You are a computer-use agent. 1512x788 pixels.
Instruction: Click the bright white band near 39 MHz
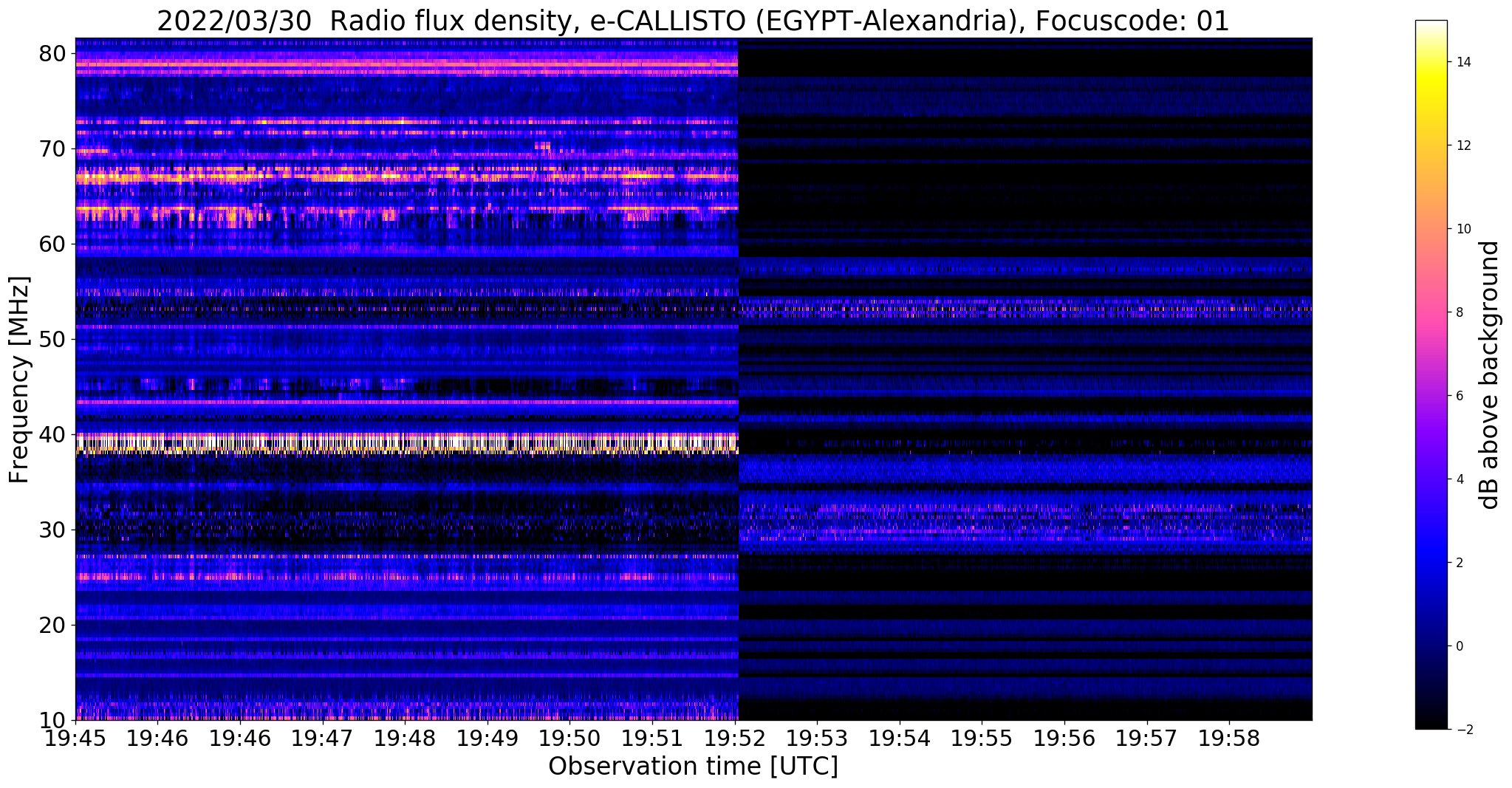click(406, 443)
